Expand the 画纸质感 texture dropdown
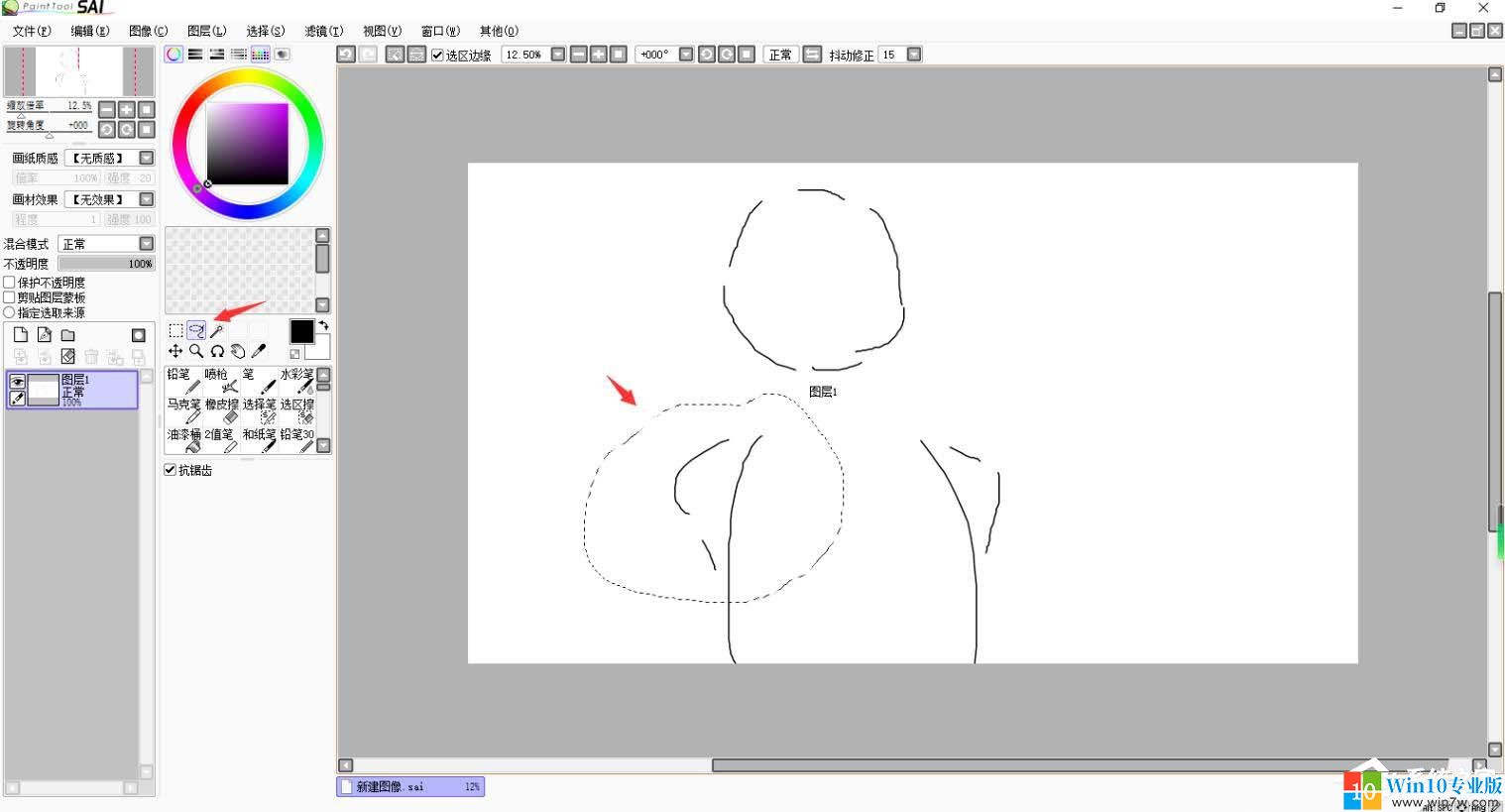Image resolution: width=1505 pixels, height=812 pixels. pos(146,158)
